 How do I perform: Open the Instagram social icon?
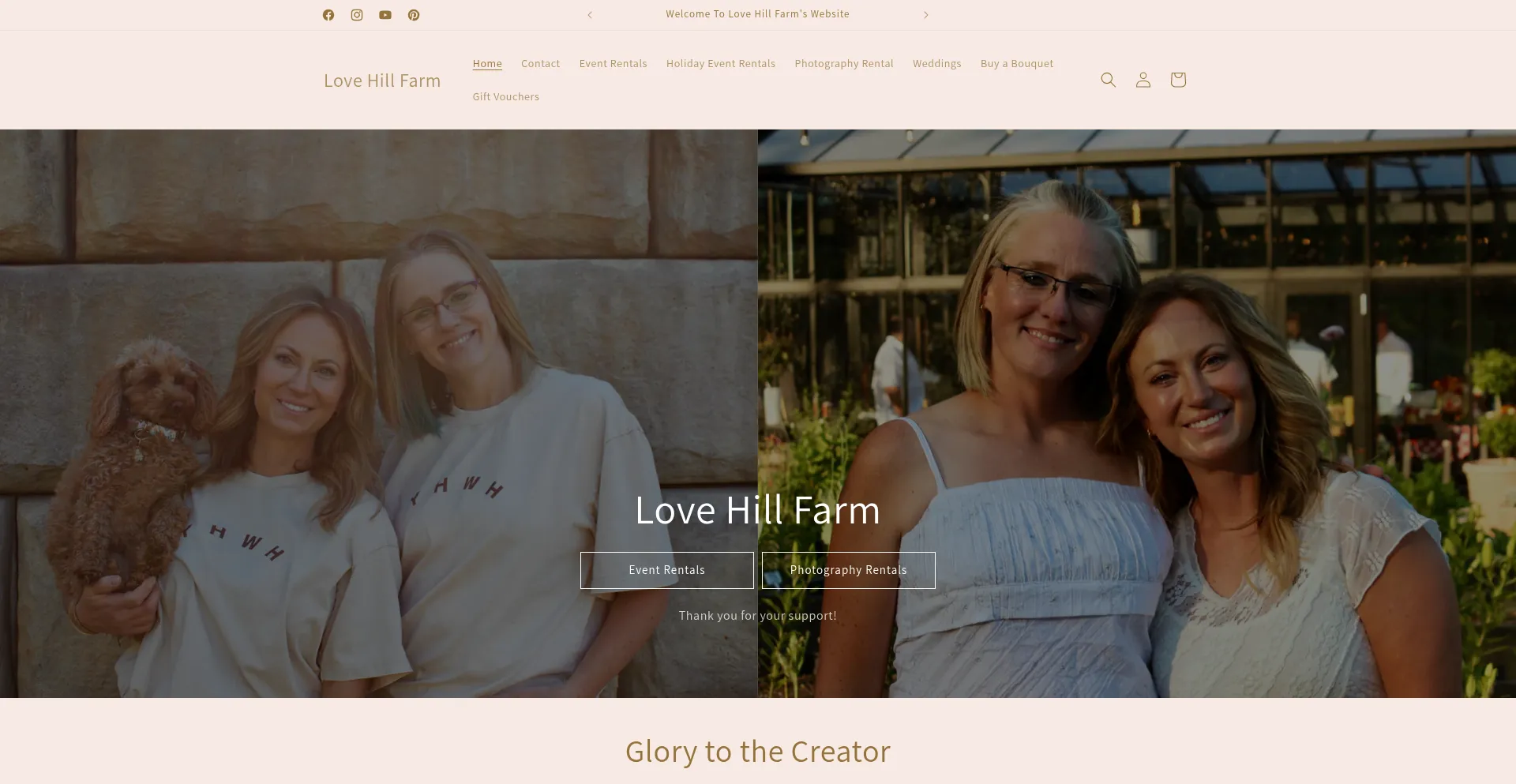(x=357, y=15)
